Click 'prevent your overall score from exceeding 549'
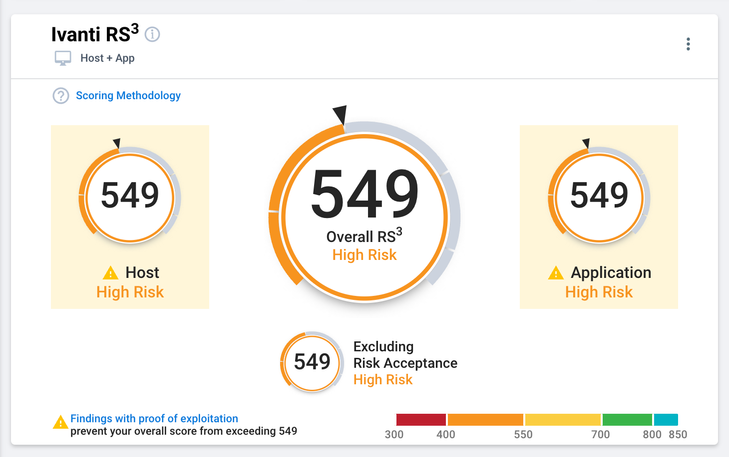 pyautogui.click(x=184, y=431)
